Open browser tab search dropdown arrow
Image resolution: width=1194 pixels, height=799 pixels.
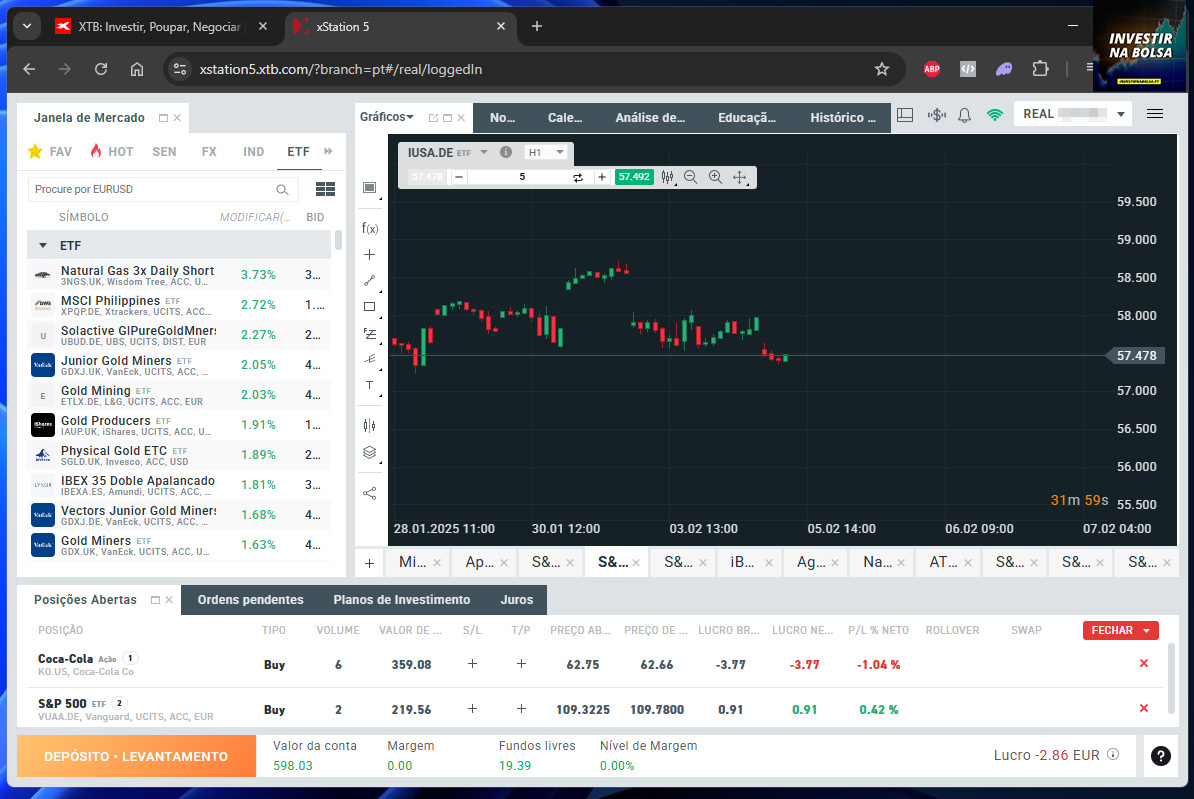pyautogui.click(x=27, y=27)
